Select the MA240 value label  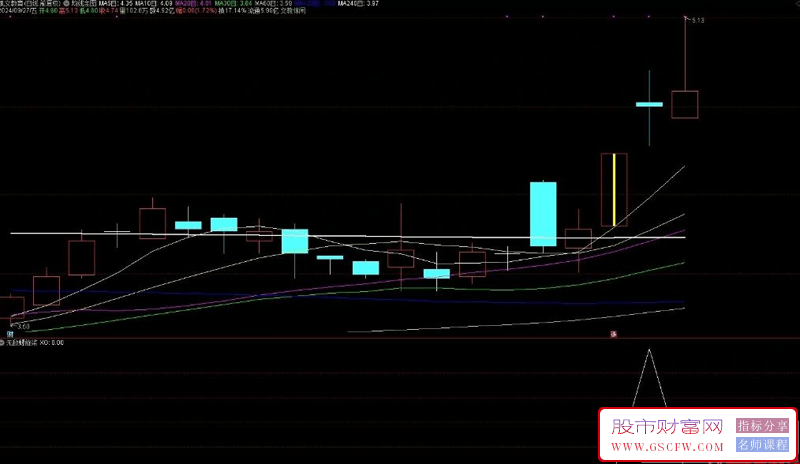pyautogui.click(x=358, y=3)
